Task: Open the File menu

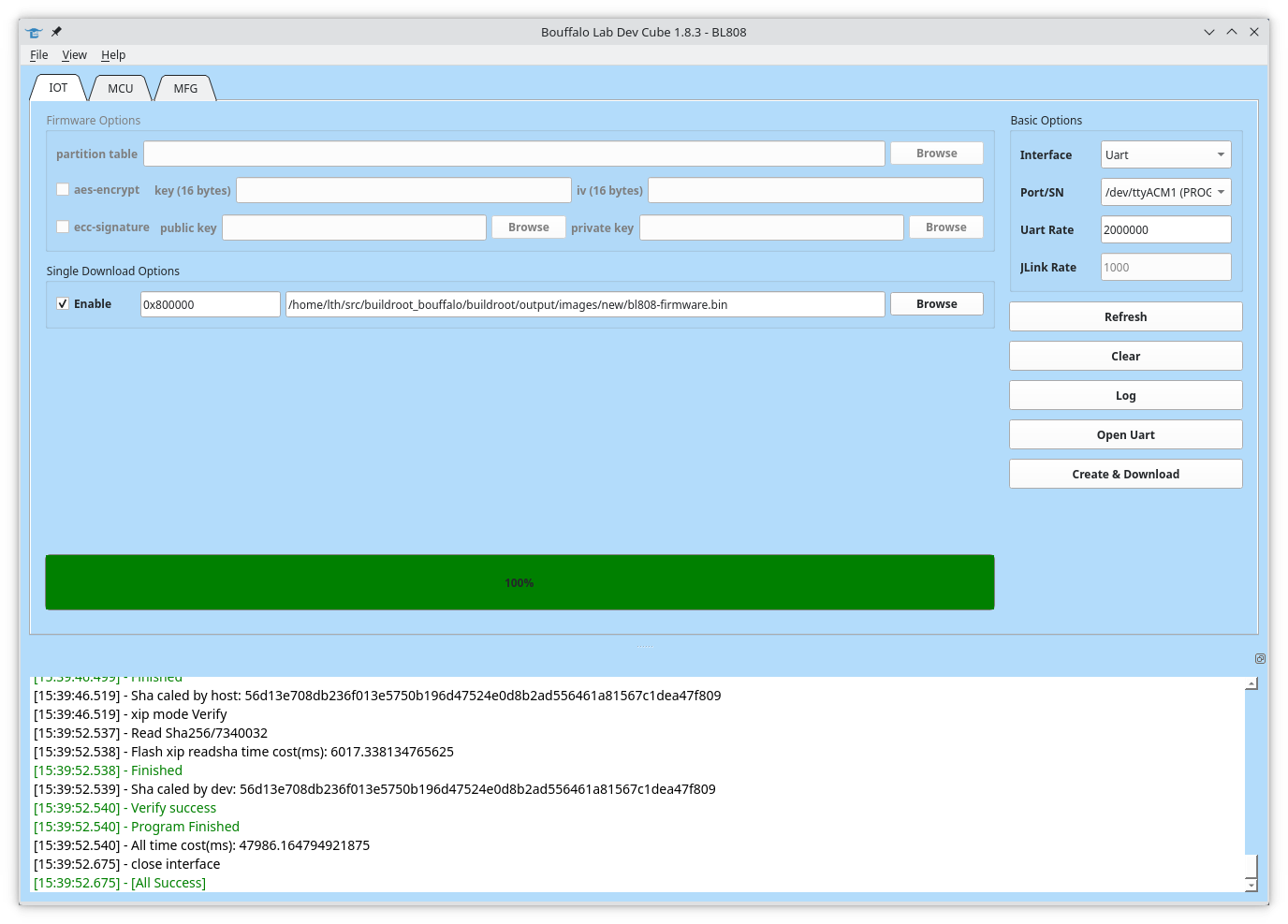Action: [x=38, y=55]
